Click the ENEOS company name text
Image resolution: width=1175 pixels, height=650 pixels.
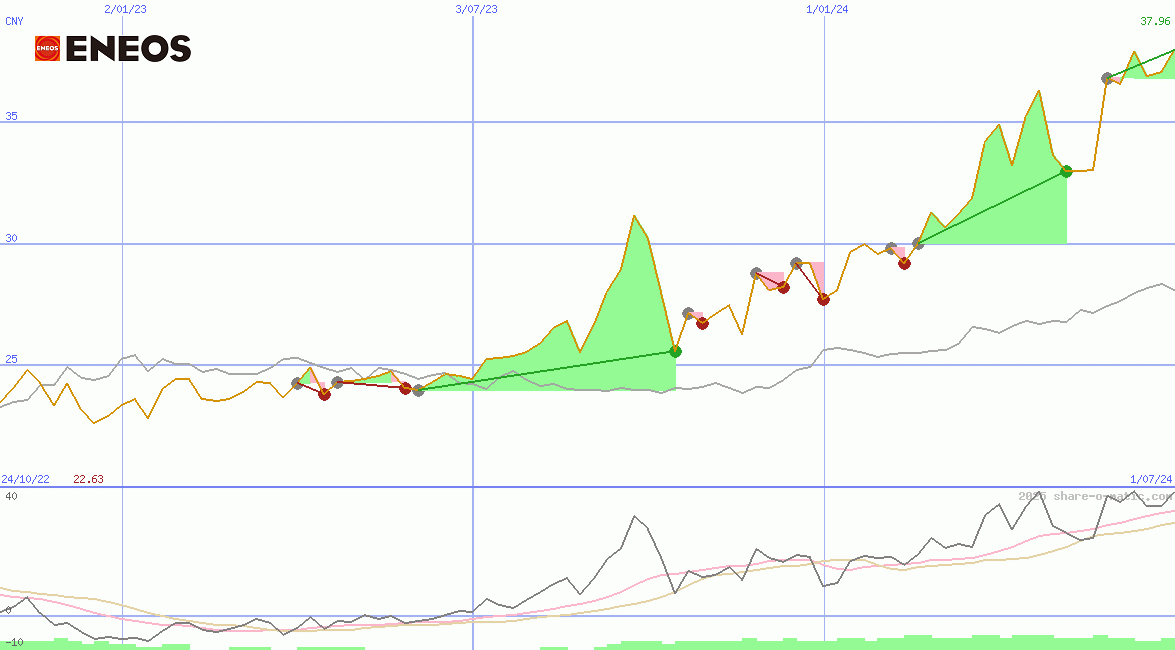click(x=128, y=49)
